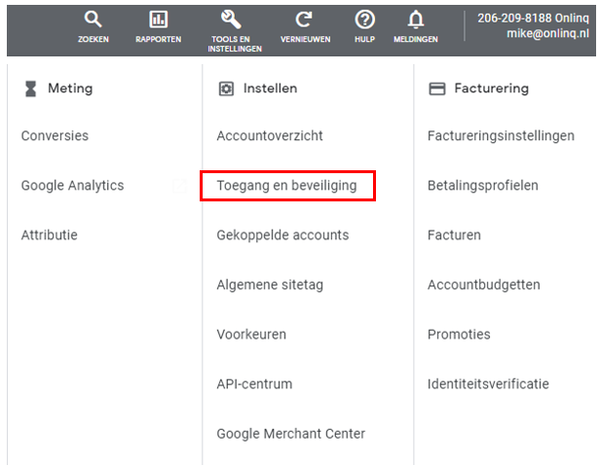
Task: Click the Meldingen label text
Action: [416, 39]
